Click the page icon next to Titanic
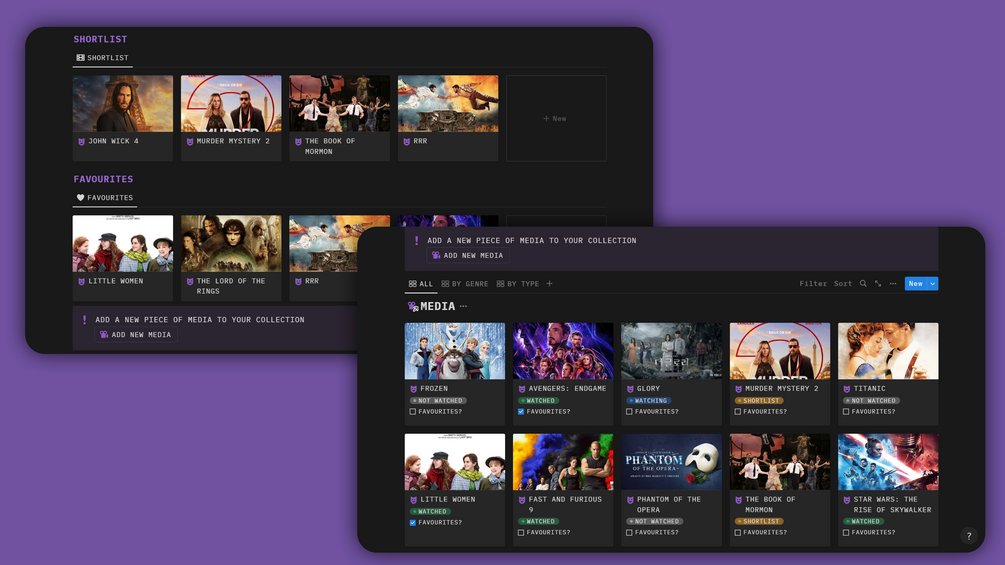This screenshot has height=565, width=1005. [x=847, y=389]
